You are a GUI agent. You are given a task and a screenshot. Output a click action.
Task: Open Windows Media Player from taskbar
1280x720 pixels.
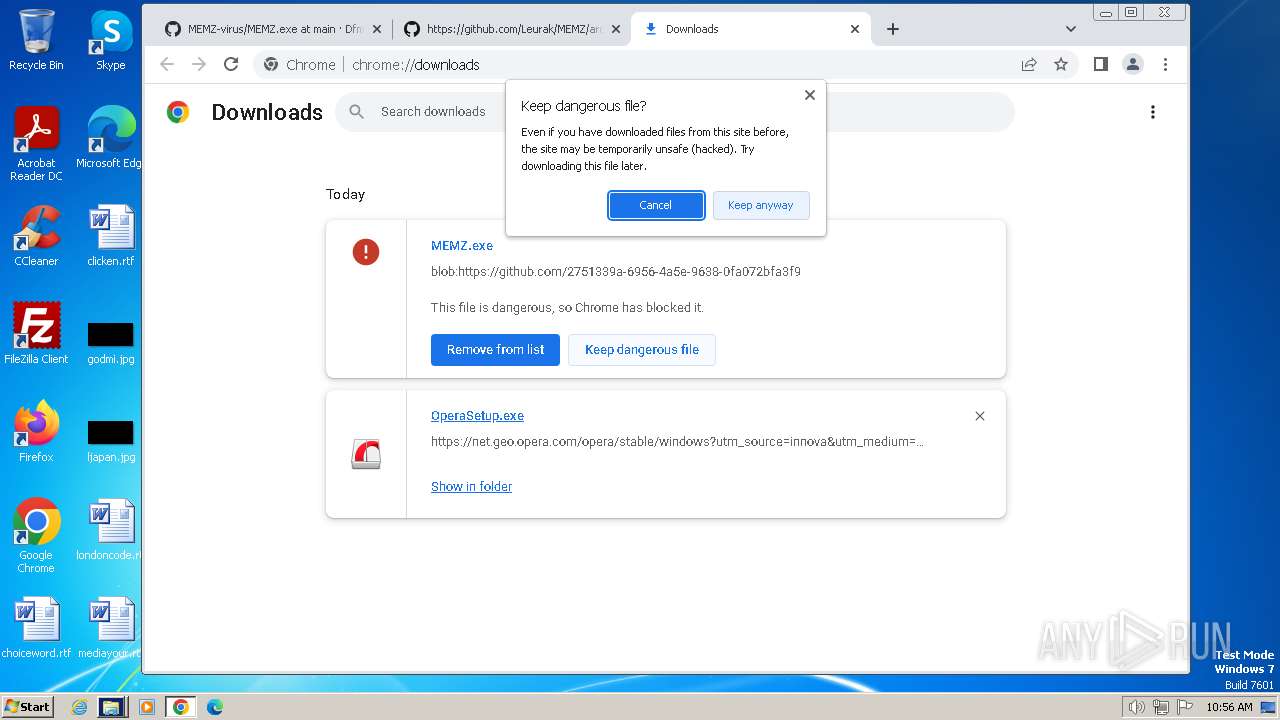pyautogui.click(x=147, y=707)
